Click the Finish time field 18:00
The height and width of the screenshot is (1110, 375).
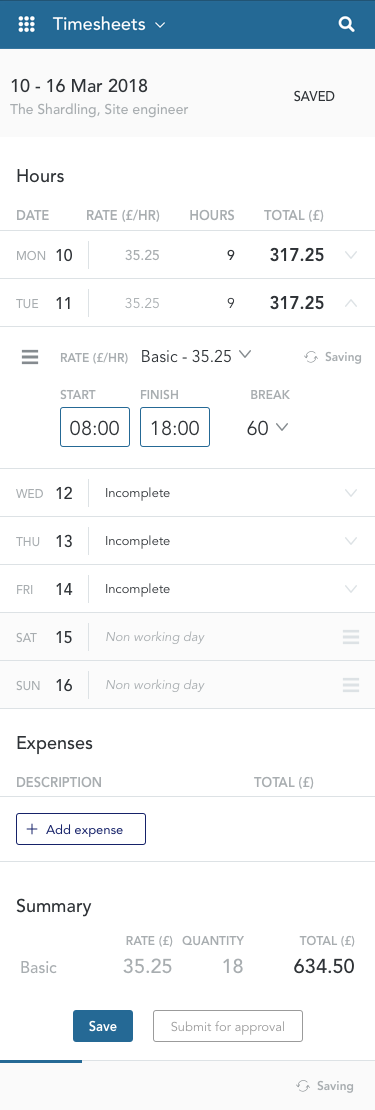[x=175, y=427]
